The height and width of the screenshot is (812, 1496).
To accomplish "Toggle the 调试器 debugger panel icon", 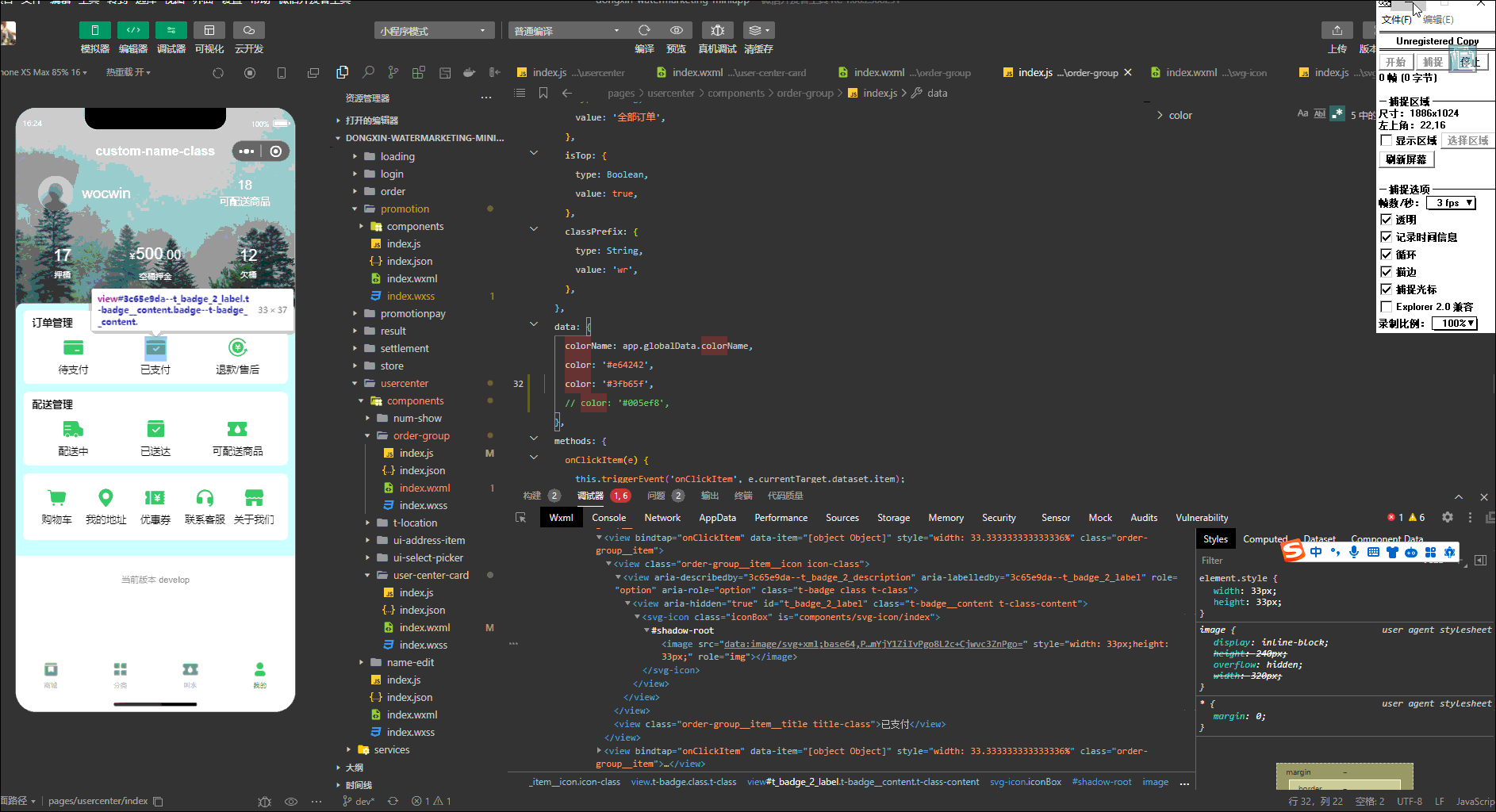I will tap(171, 30).
